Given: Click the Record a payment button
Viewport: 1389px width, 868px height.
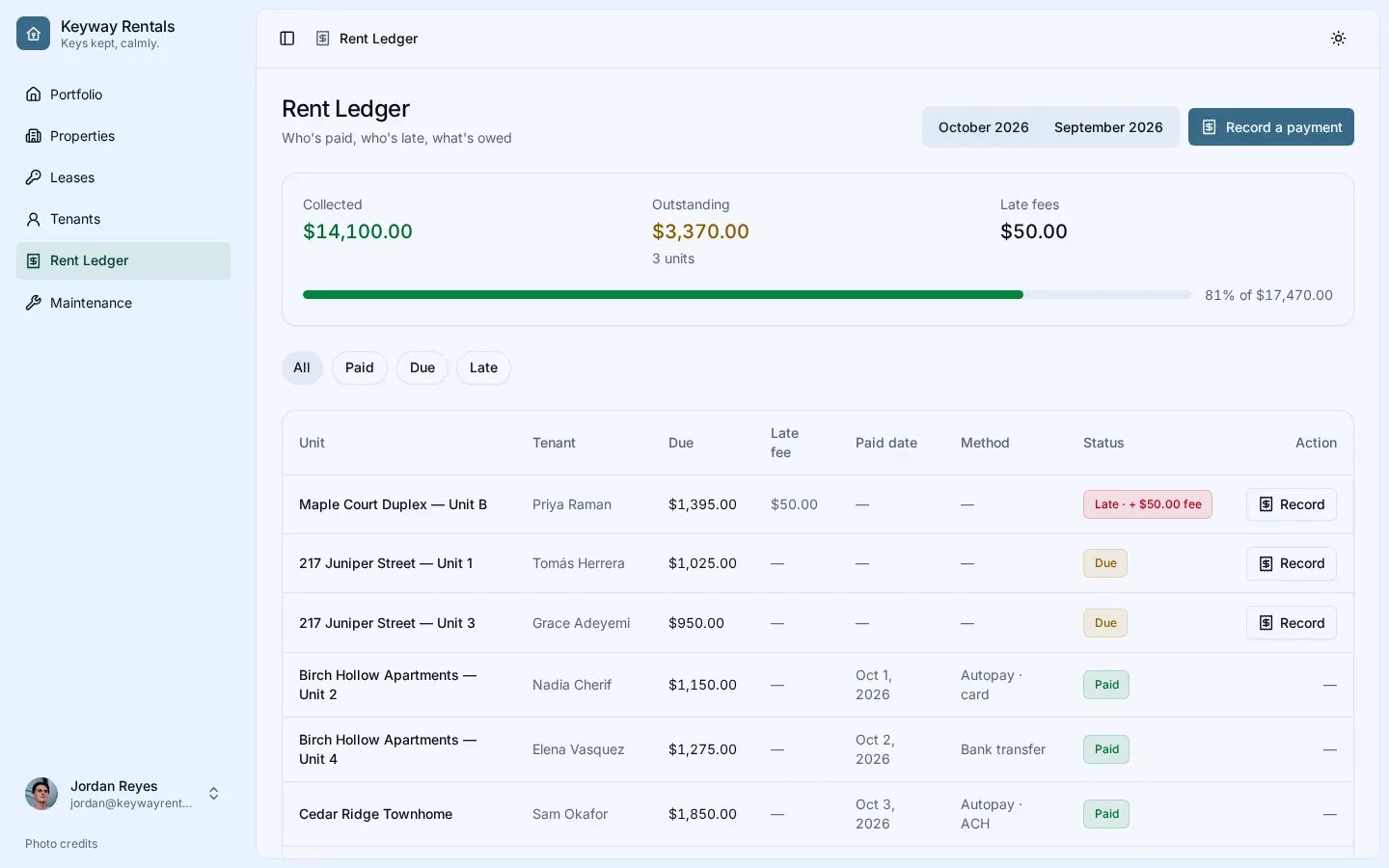Looking at the screenshot, I should click(x=1270, y=127).
